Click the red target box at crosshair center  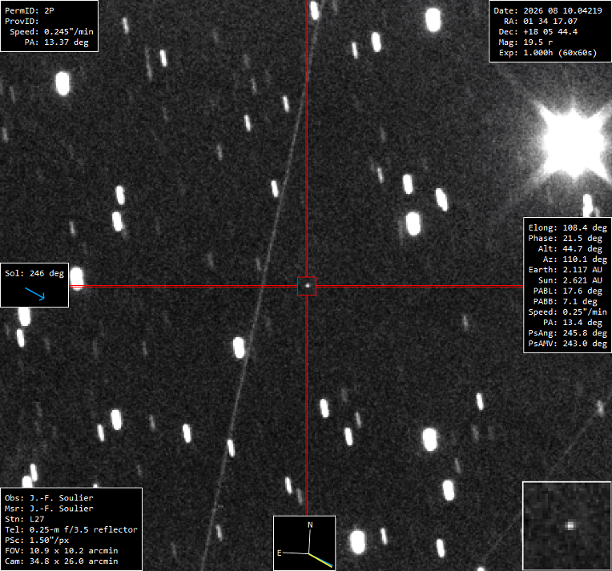pos(307,286)
